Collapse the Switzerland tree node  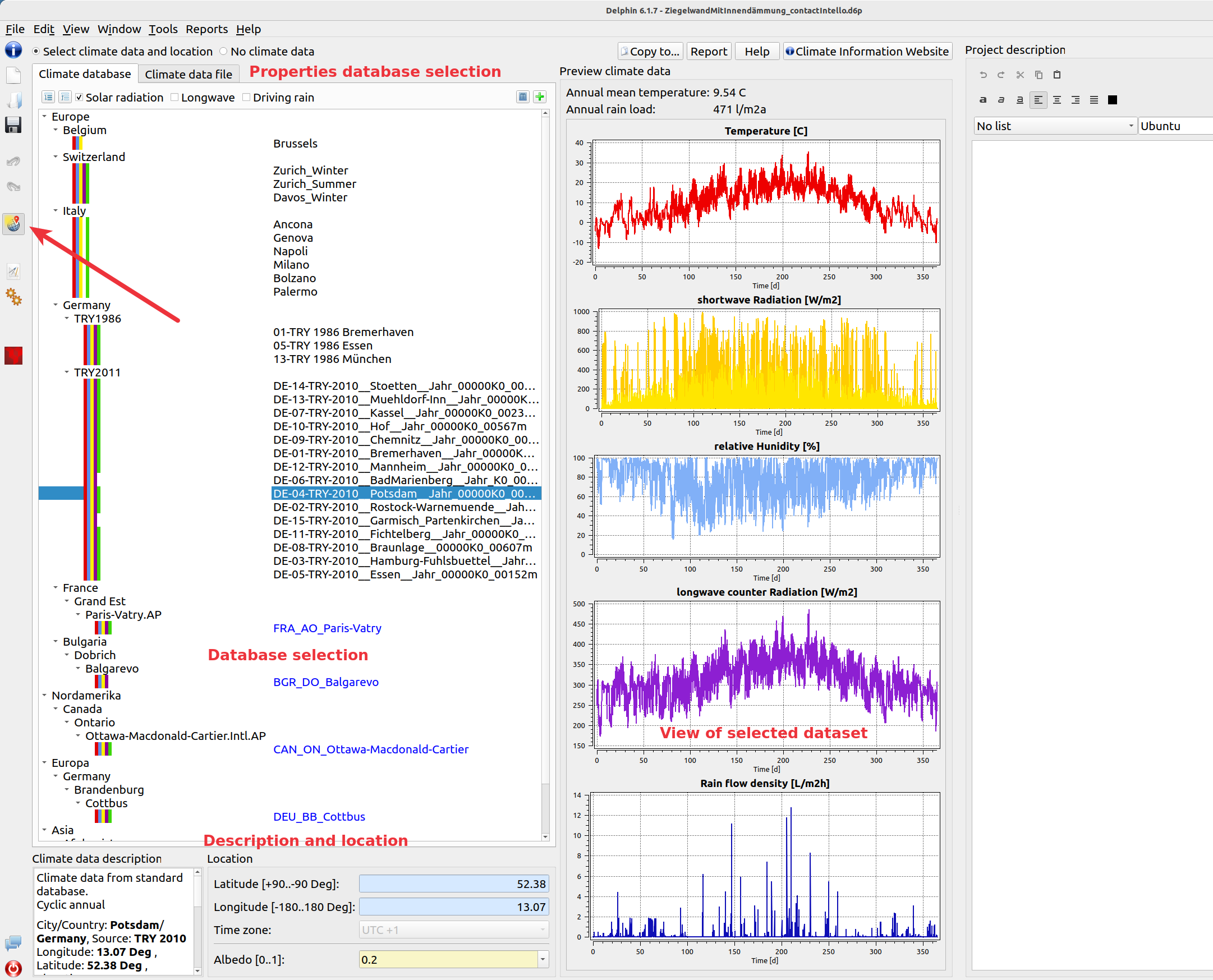[x=56, y=157]
